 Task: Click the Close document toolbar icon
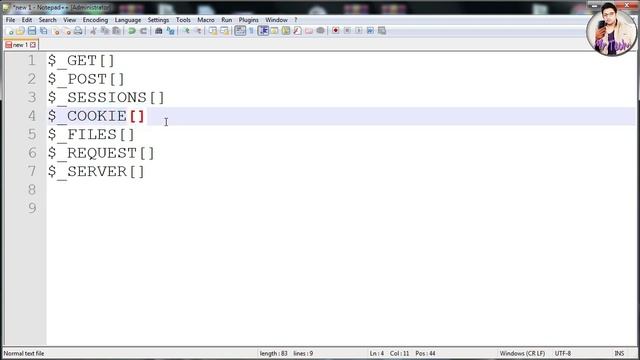click(x=56, y=31)
